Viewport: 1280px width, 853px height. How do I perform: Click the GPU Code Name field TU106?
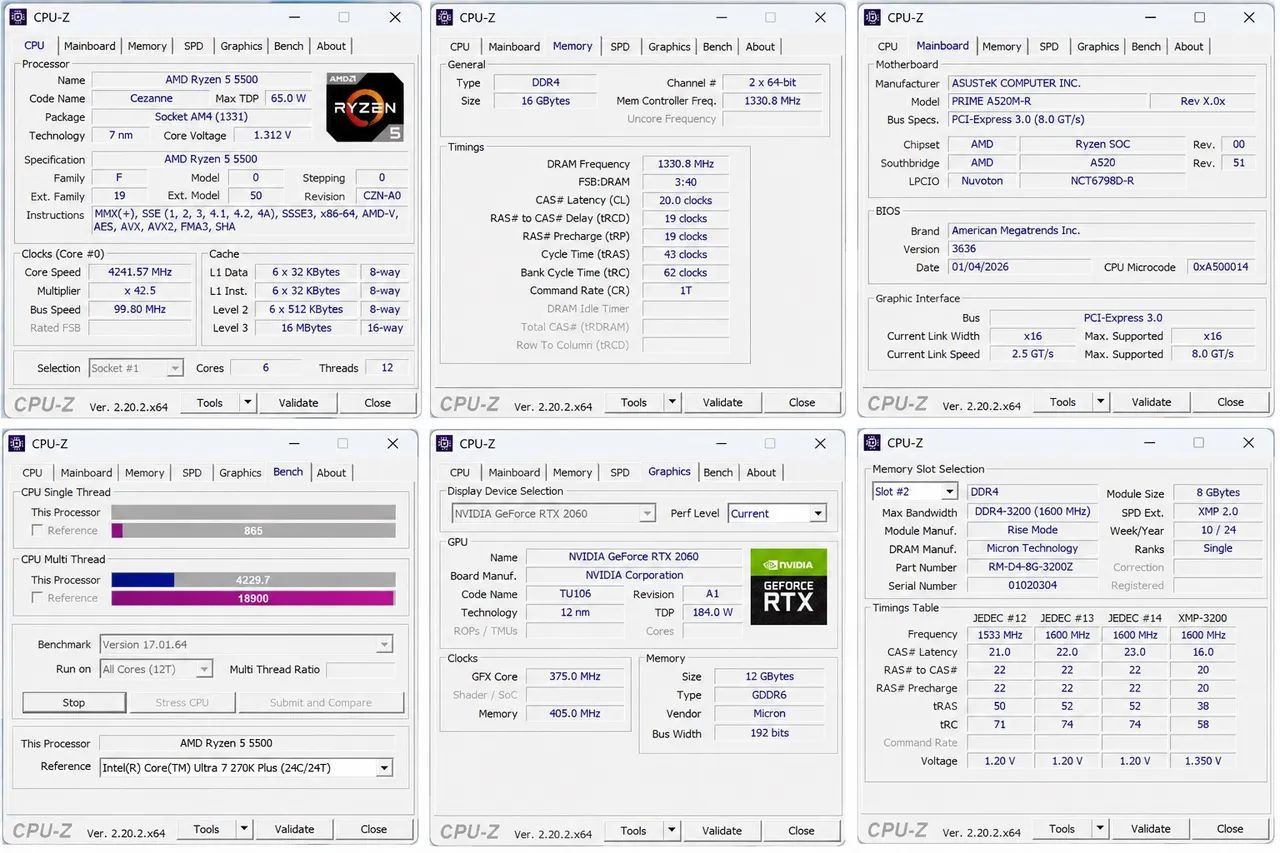pos(575,594)
